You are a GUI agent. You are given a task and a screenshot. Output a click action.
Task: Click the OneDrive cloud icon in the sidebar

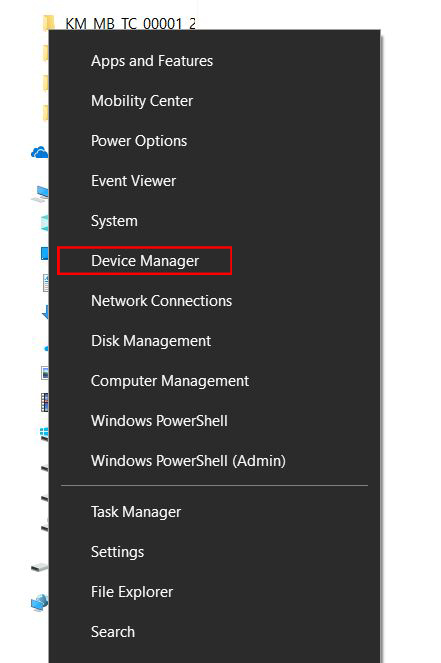click(x=40, y=152)
